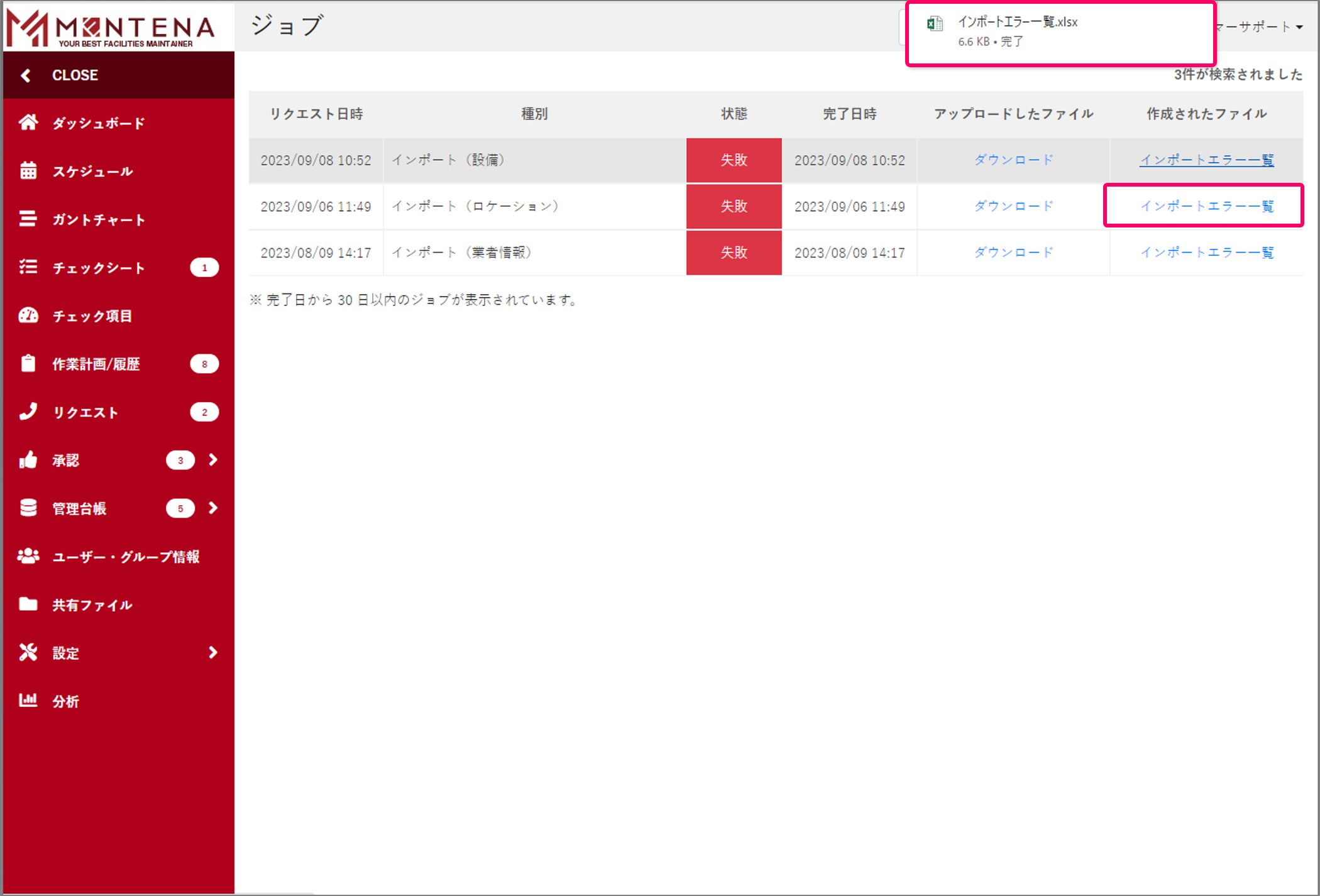Image resolution: width=1320 pixels, height=896 pixels.
Task: Download uploaded file for equipment import
Action: point(1013,160)
